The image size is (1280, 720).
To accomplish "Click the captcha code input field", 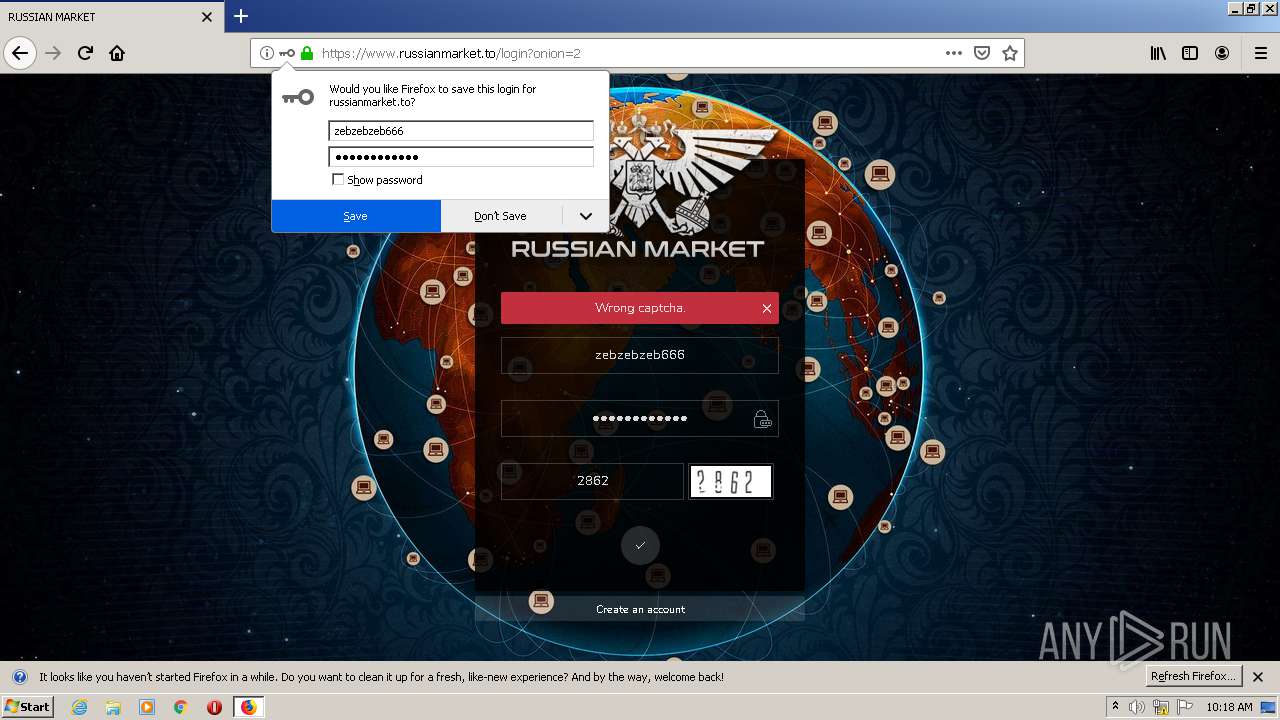I will 592,481.
